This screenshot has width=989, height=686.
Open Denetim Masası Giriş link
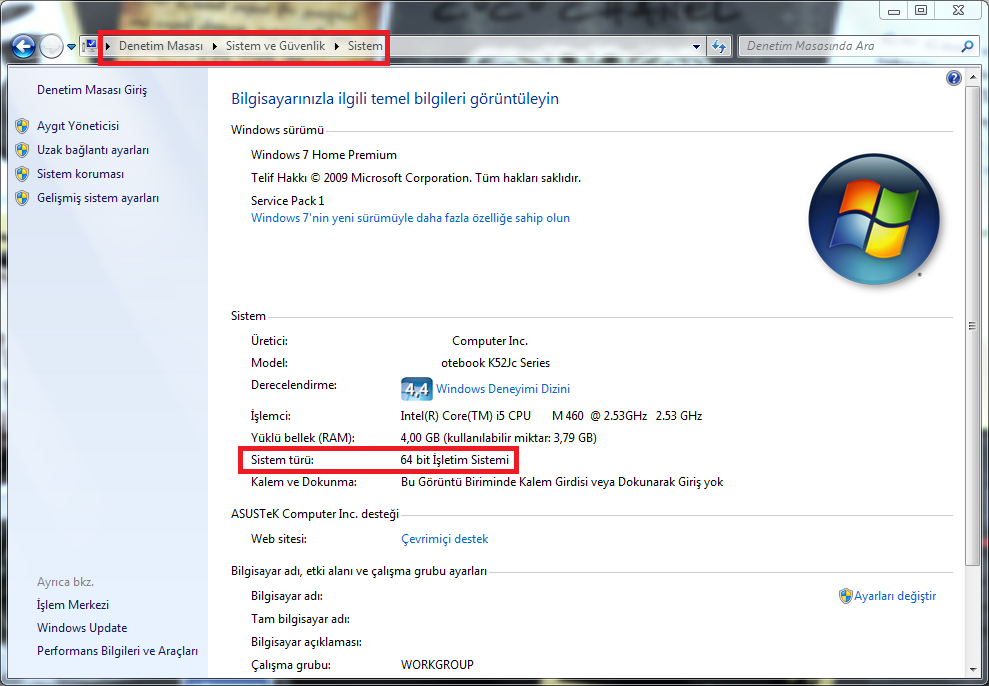(92, 90)
